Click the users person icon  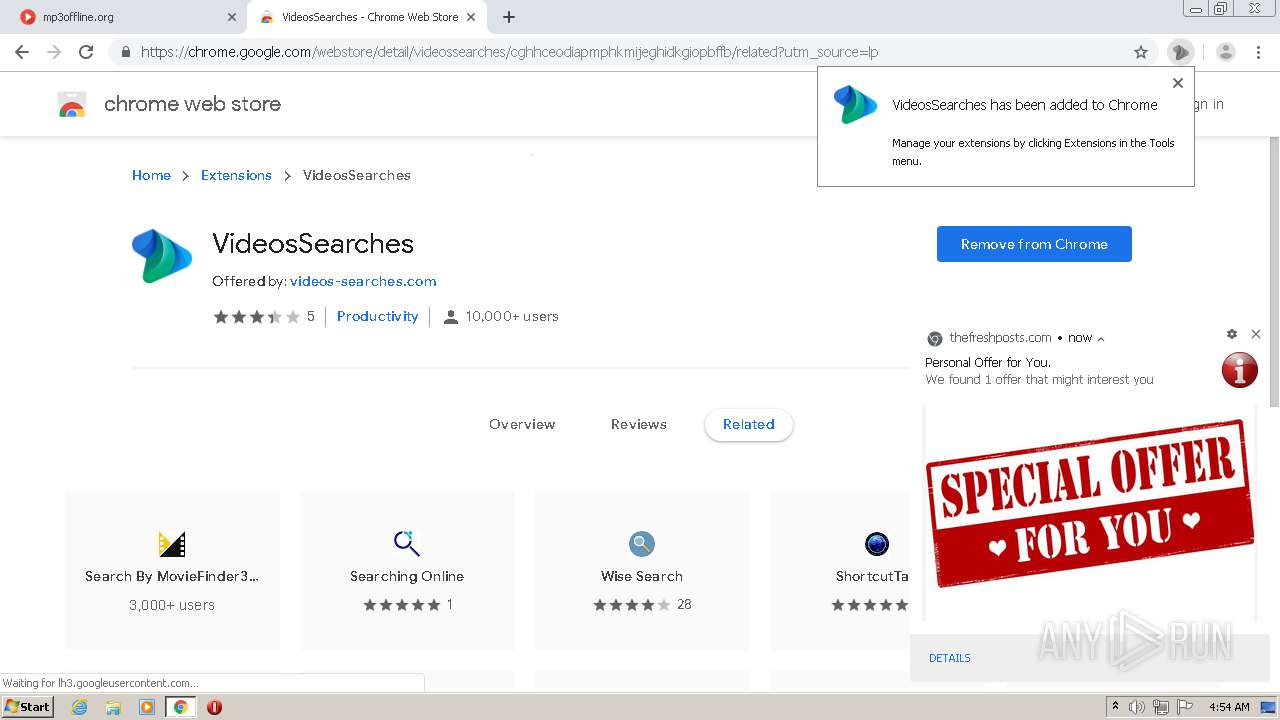[x=451, y=317]
